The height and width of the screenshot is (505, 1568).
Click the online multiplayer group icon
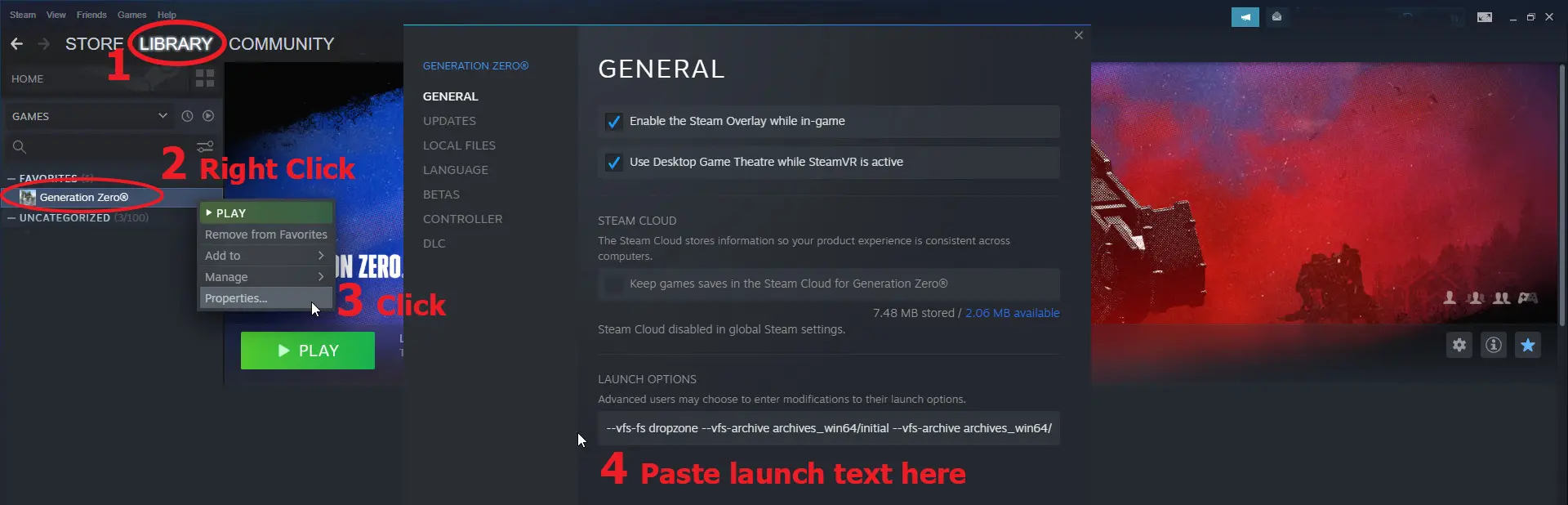pyautogui.click(x=1476, y=297)
